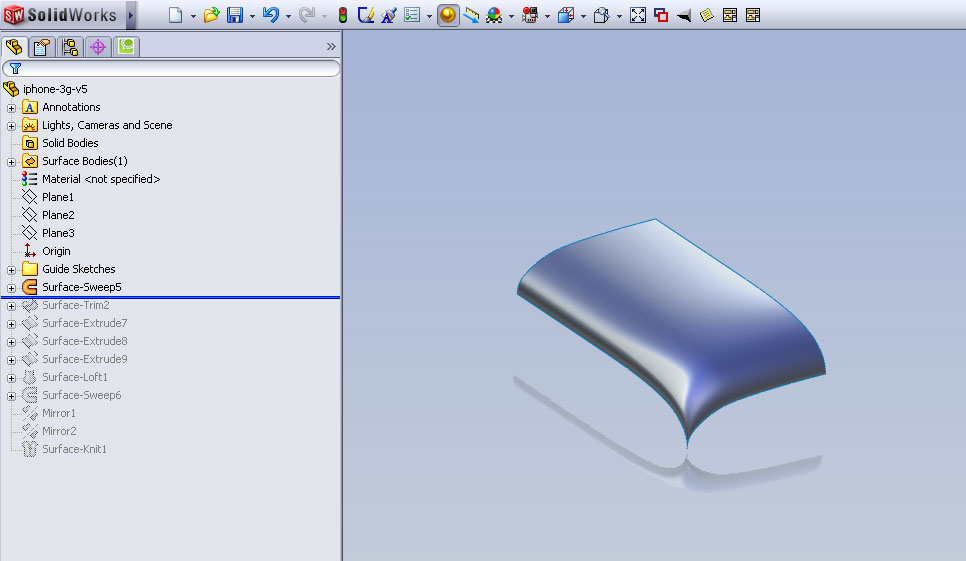Expand suppressed Surface-Trim2 feature
966x561 pixels.
pyautogui.click(x=11, y=306)
